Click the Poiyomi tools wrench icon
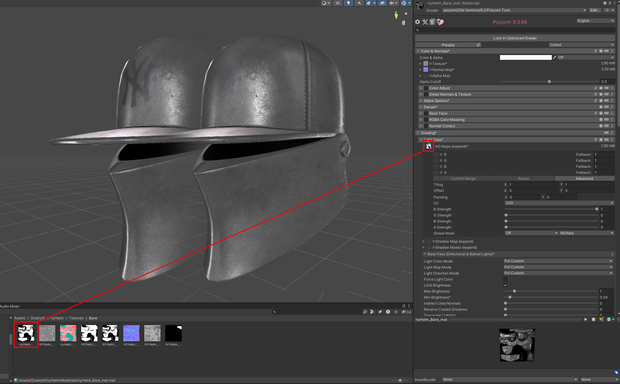This screenshot has height=384, width=620. point(425,22)
